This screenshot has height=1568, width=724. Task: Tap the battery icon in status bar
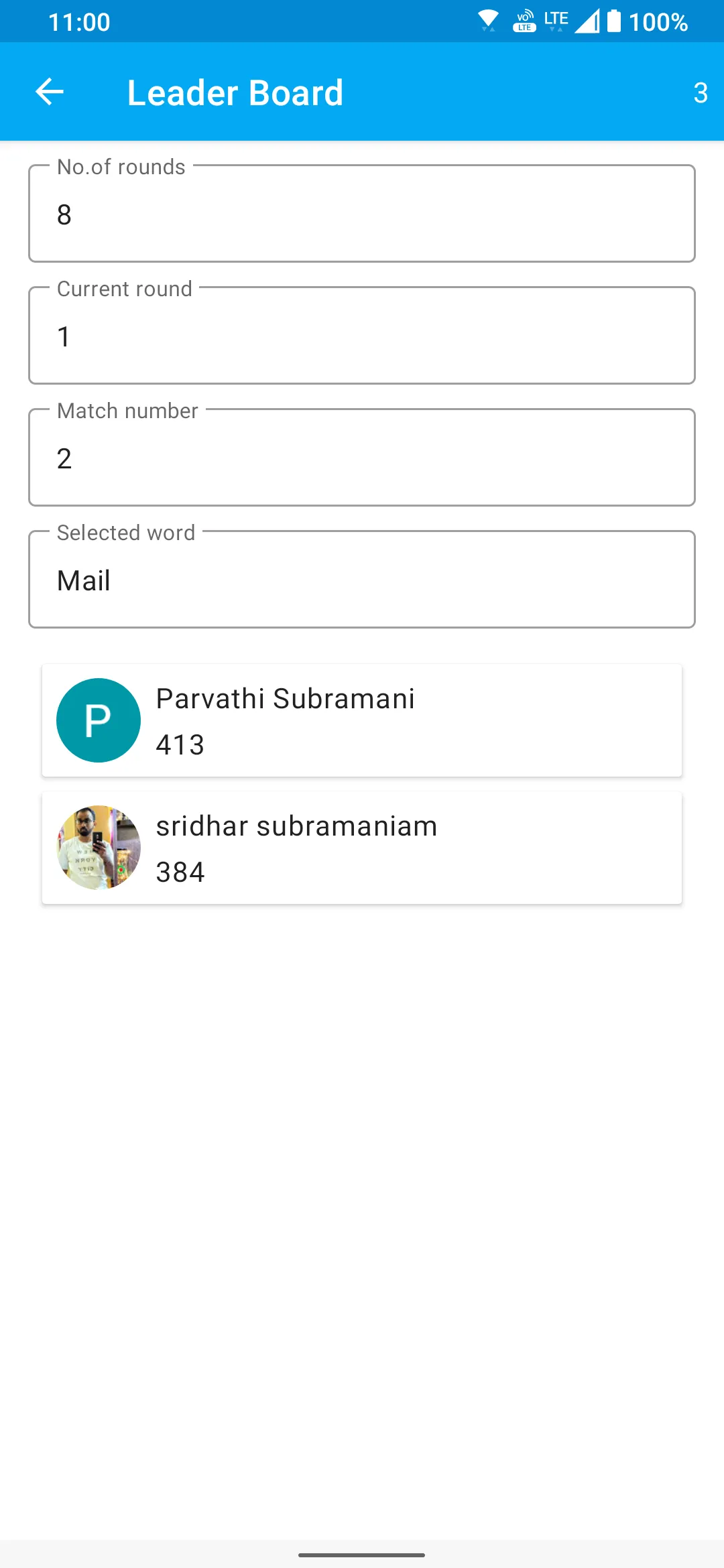[x=614, y=21]
